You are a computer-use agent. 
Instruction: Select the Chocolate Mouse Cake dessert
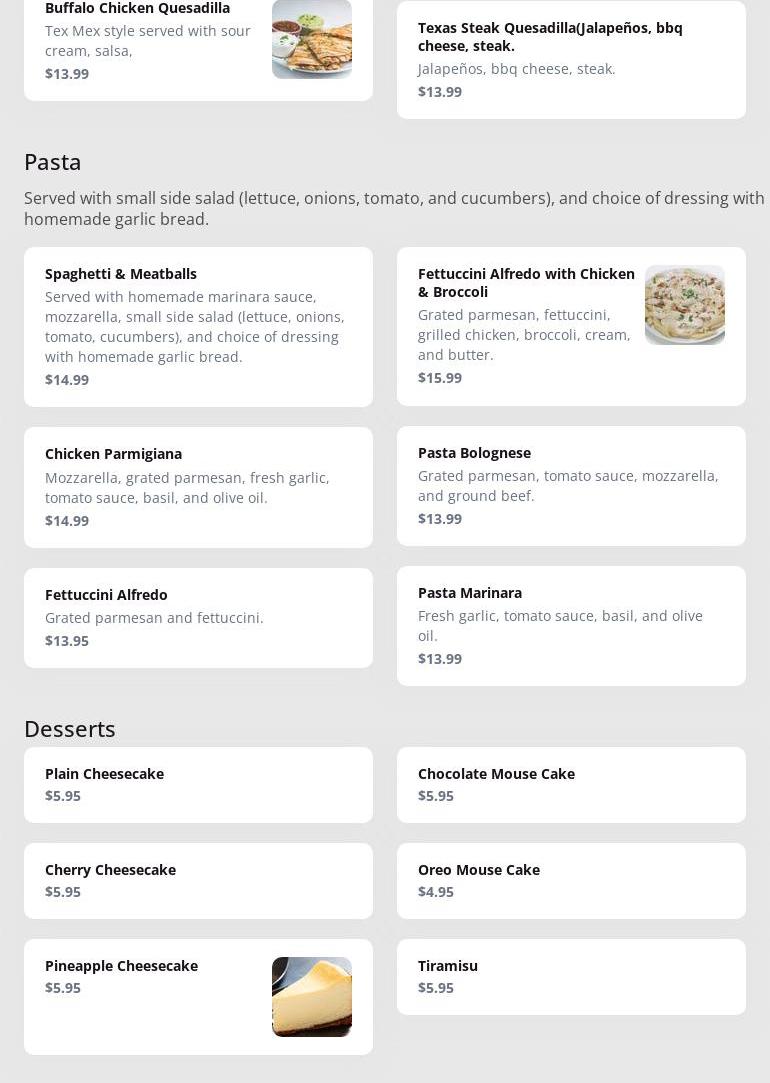pos(570,785)
